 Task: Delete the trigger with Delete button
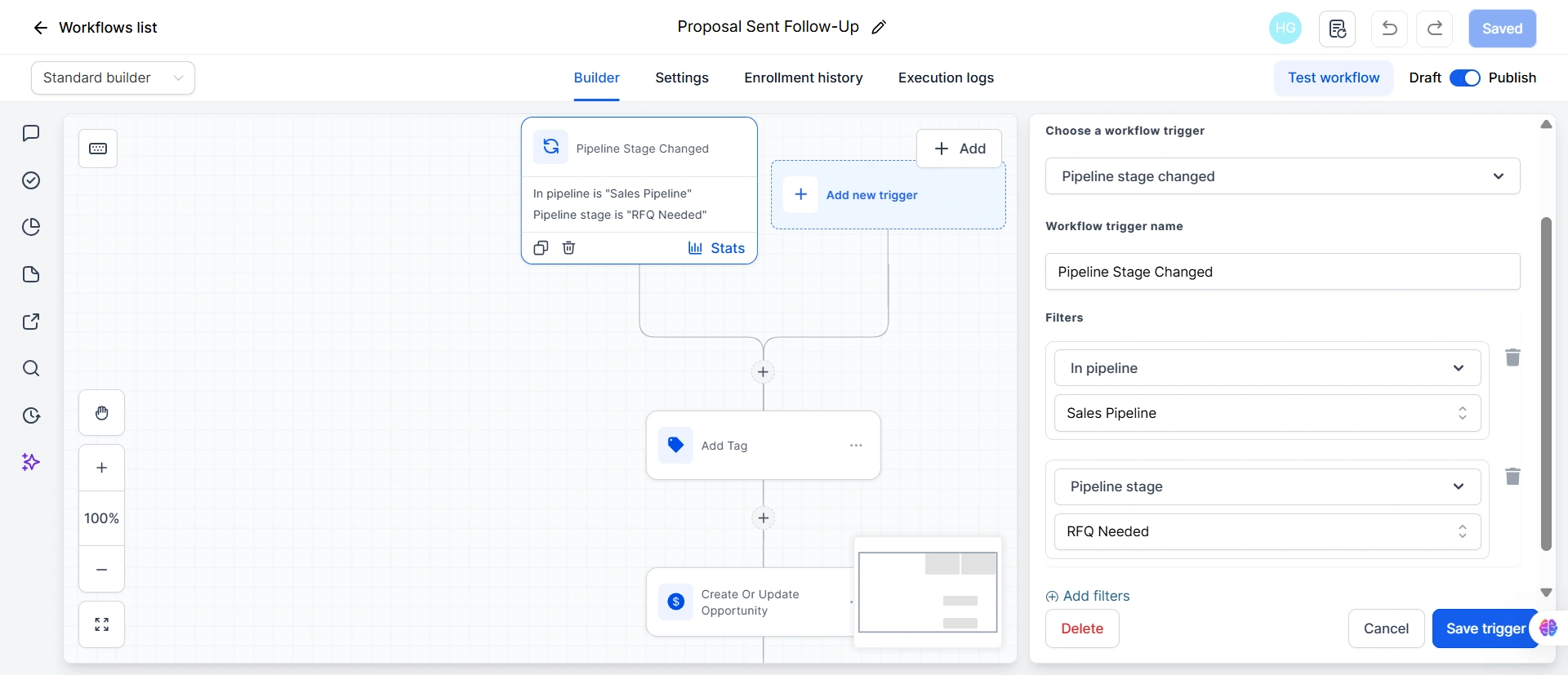click(1082, 628)
